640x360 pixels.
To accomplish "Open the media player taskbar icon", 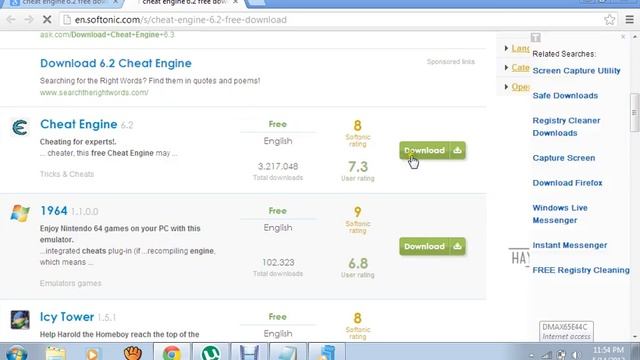I will coord(93,353).
